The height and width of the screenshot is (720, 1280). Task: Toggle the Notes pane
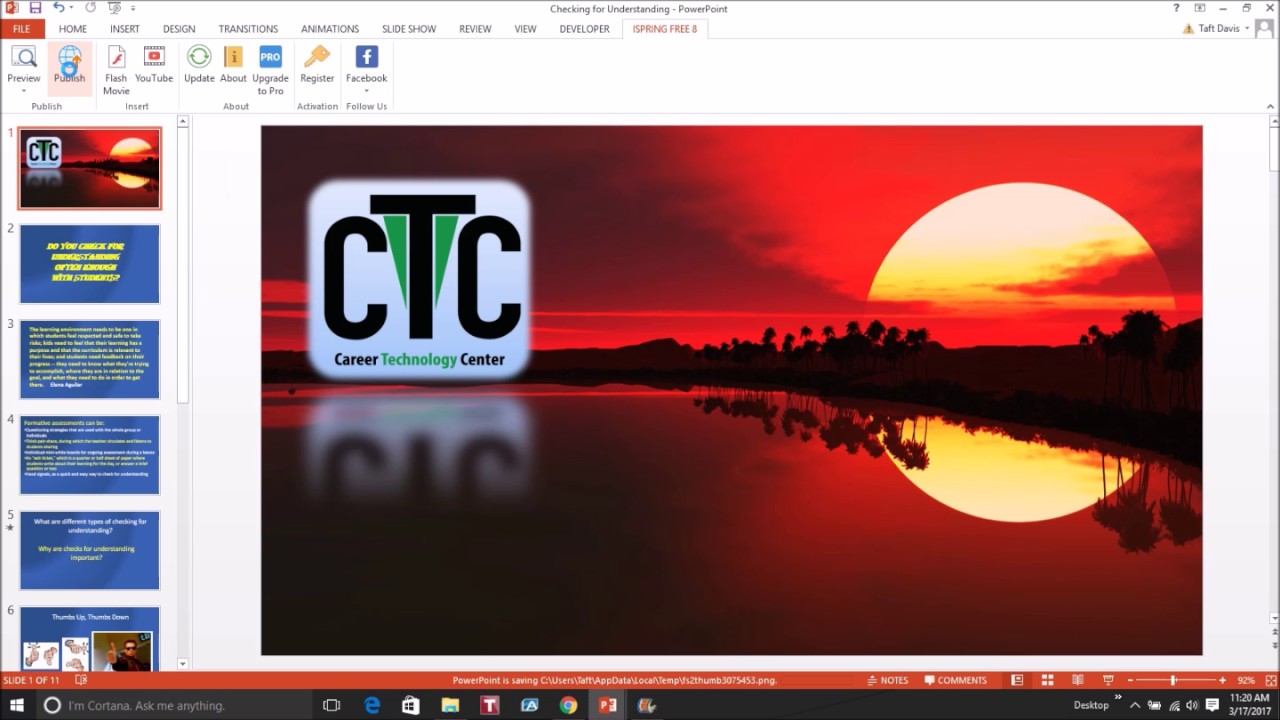coord(887,680)
